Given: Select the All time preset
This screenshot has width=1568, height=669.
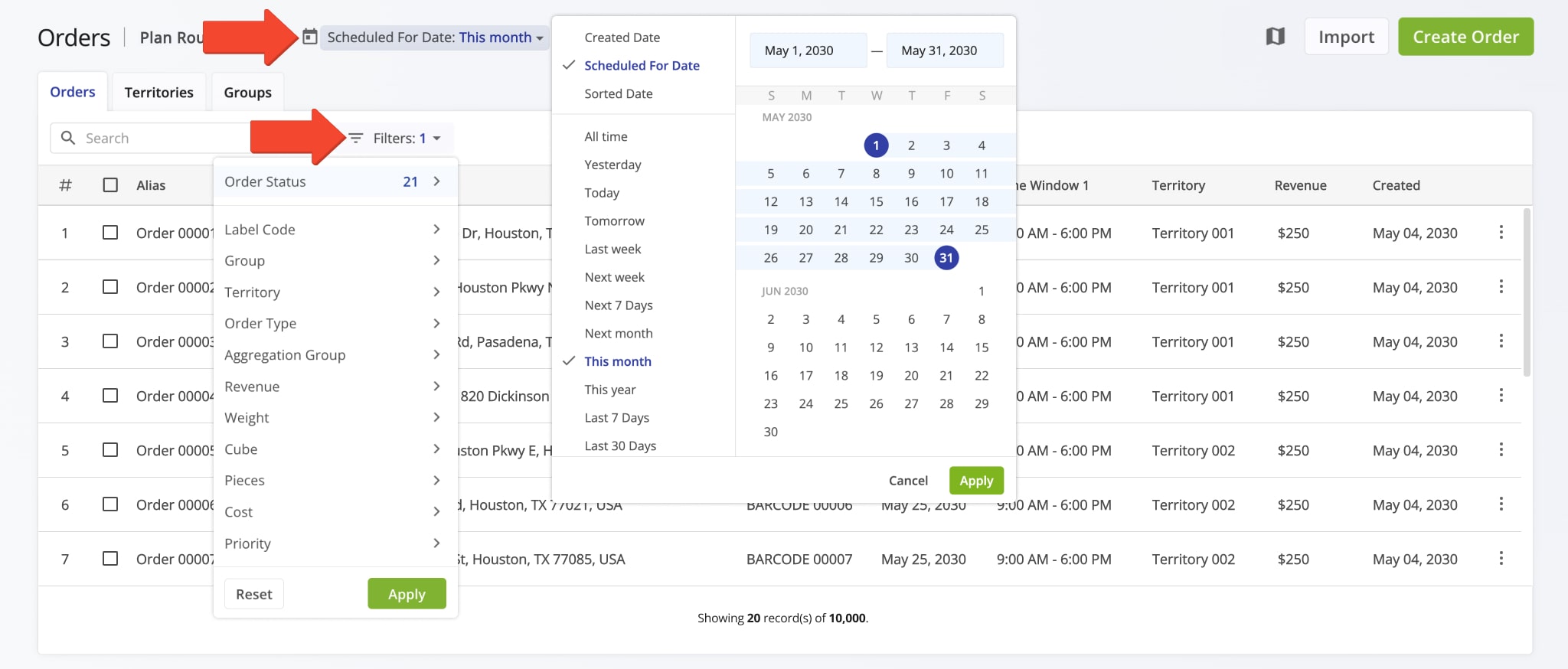Looking at the screenshot, I should coord(606,136).
